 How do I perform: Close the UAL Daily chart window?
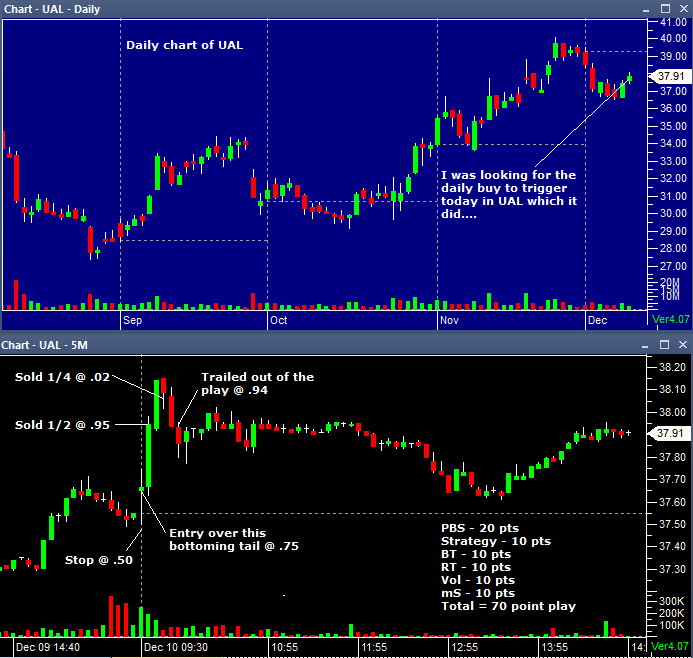click(683, 8)
